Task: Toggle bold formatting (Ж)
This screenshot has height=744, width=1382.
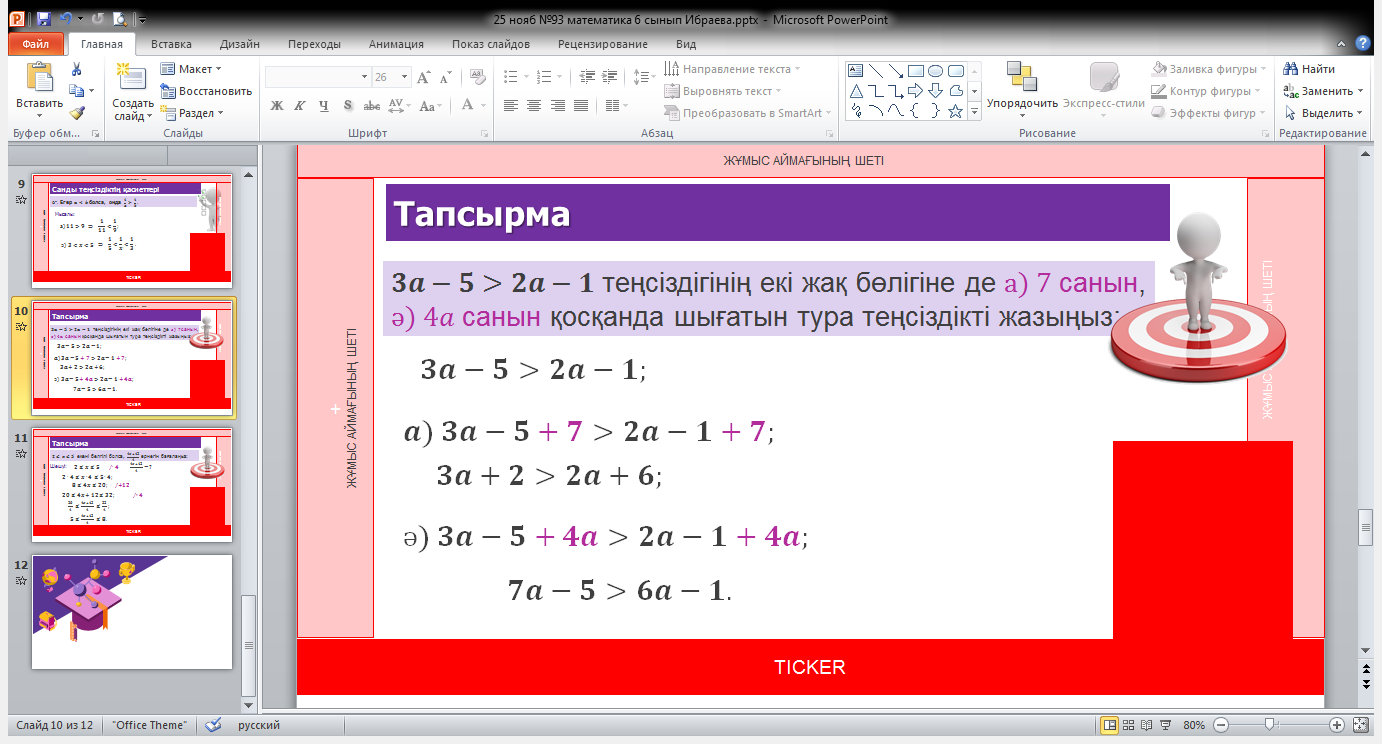Action: point(277,106)
